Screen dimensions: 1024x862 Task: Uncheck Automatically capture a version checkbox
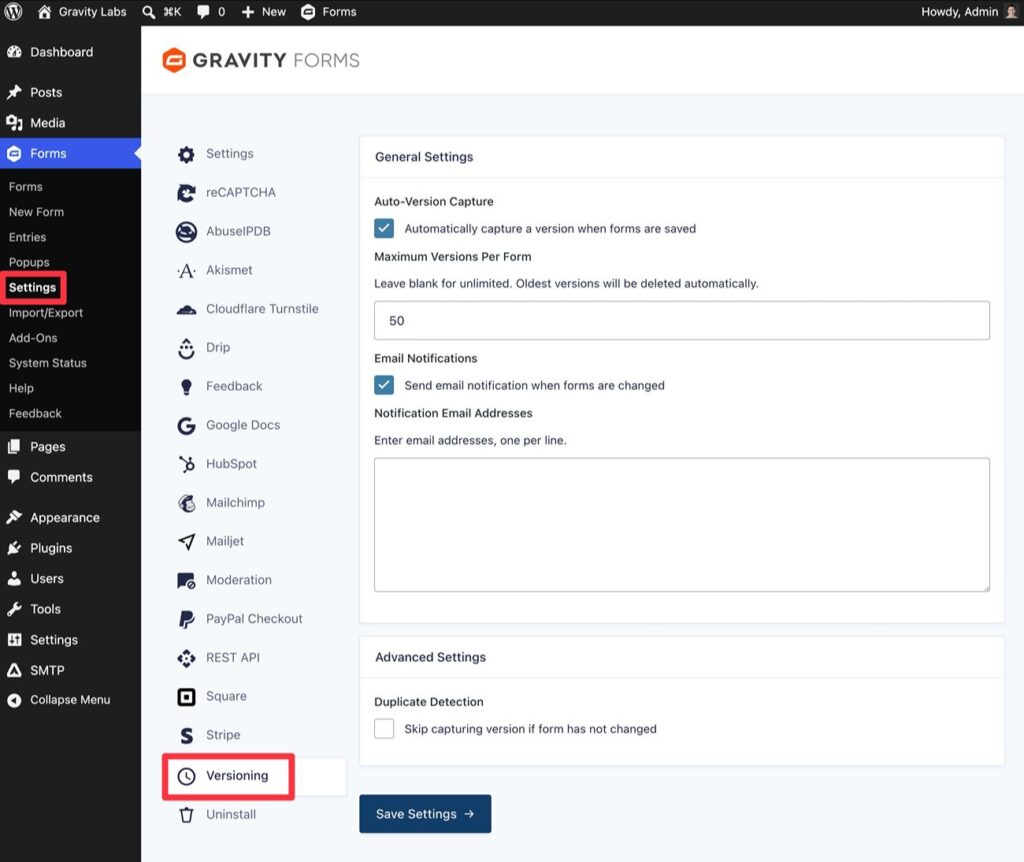coord(384,228)
